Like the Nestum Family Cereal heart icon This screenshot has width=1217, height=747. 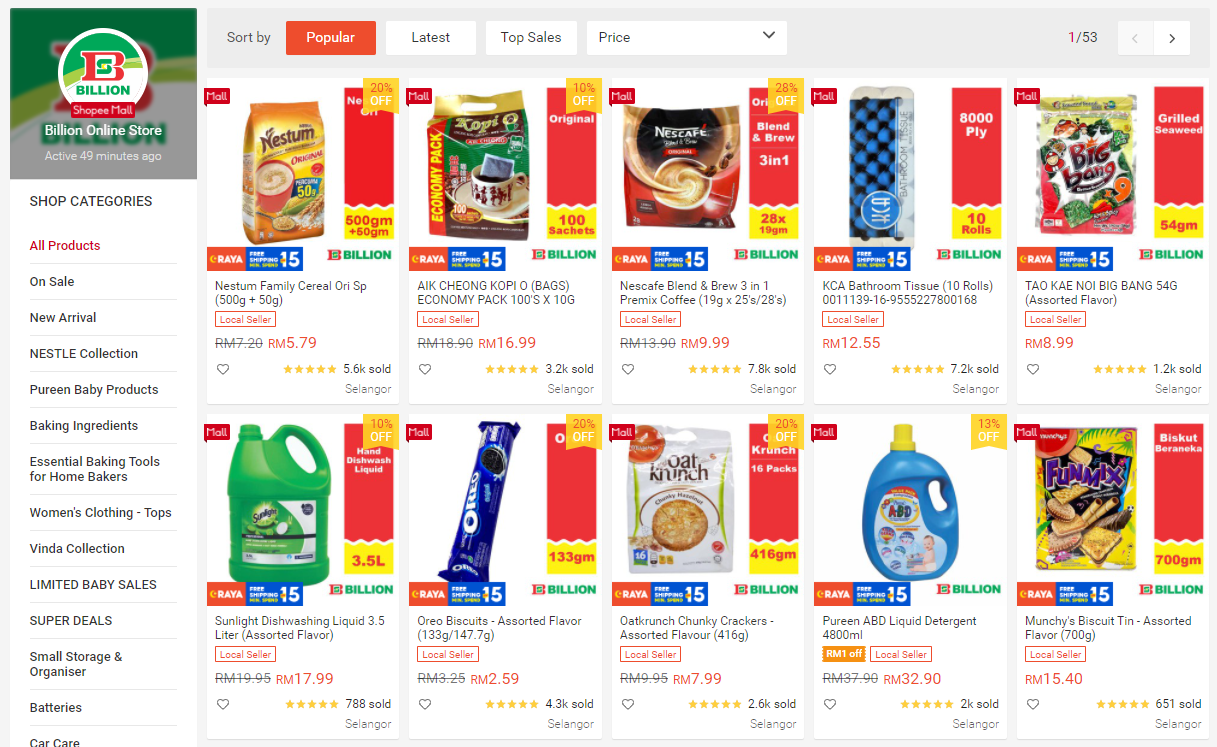pos(223,369)
